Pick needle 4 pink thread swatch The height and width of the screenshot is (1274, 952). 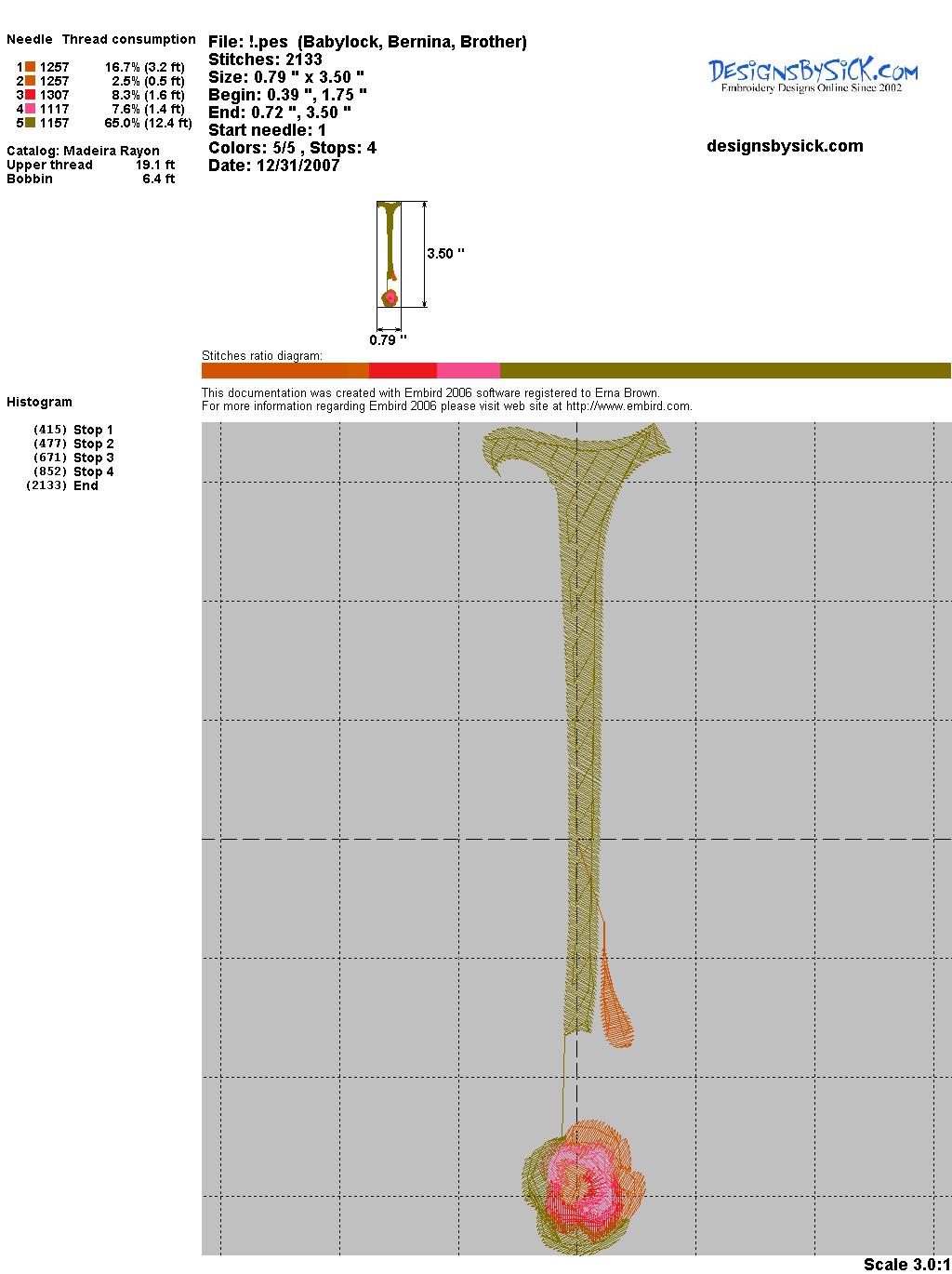coord(30,109)
